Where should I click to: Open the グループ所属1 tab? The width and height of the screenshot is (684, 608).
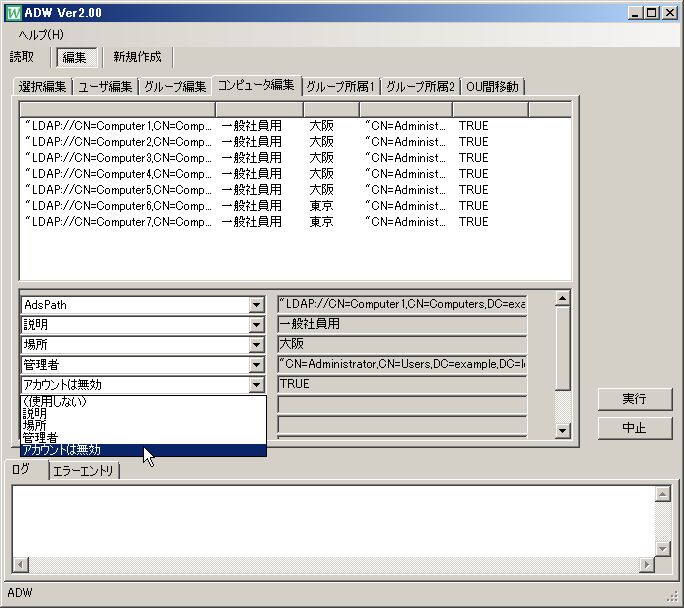[341, 86]
